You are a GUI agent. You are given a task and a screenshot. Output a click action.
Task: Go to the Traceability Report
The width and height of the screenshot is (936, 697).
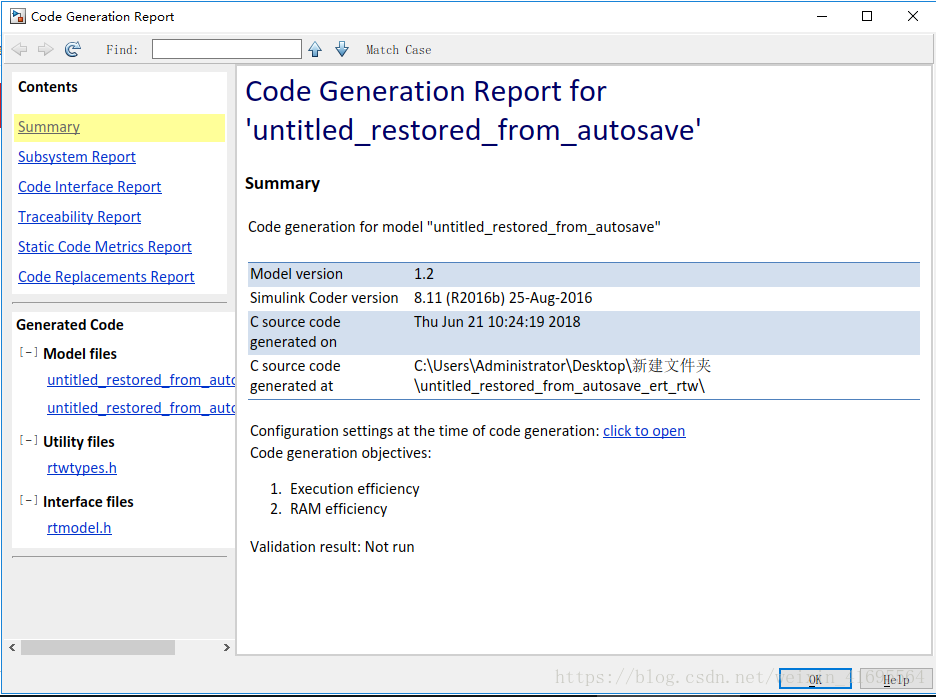click(x=80, y=217)
